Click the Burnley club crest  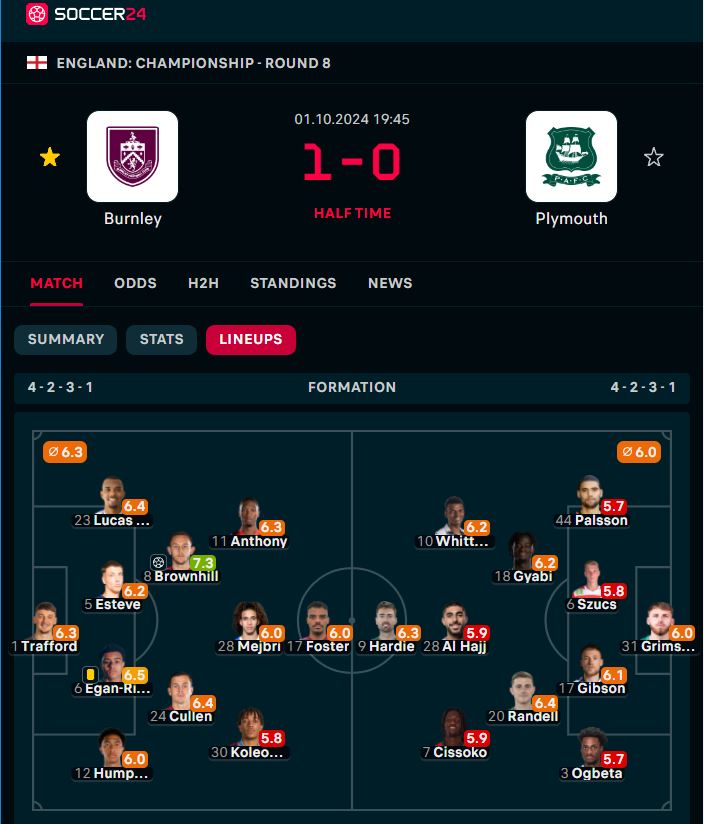coord(132,156)
